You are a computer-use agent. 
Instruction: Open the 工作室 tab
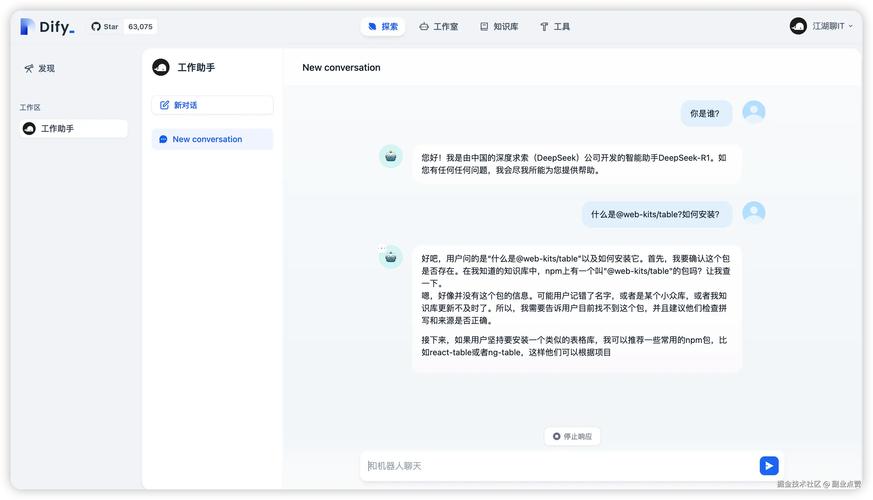point(438,27)
